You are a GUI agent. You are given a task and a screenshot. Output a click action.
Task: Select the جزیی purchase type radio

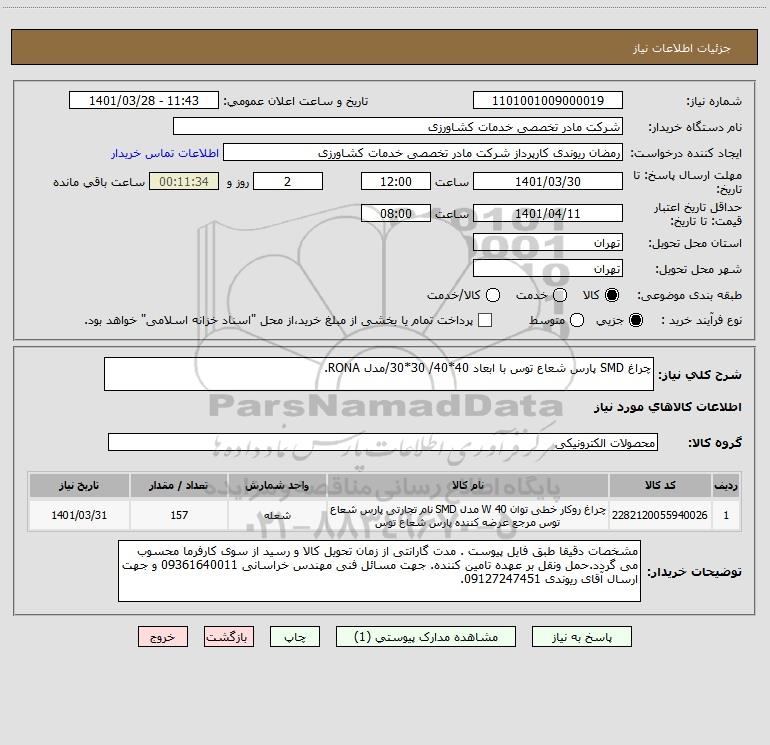coord(636,320)
